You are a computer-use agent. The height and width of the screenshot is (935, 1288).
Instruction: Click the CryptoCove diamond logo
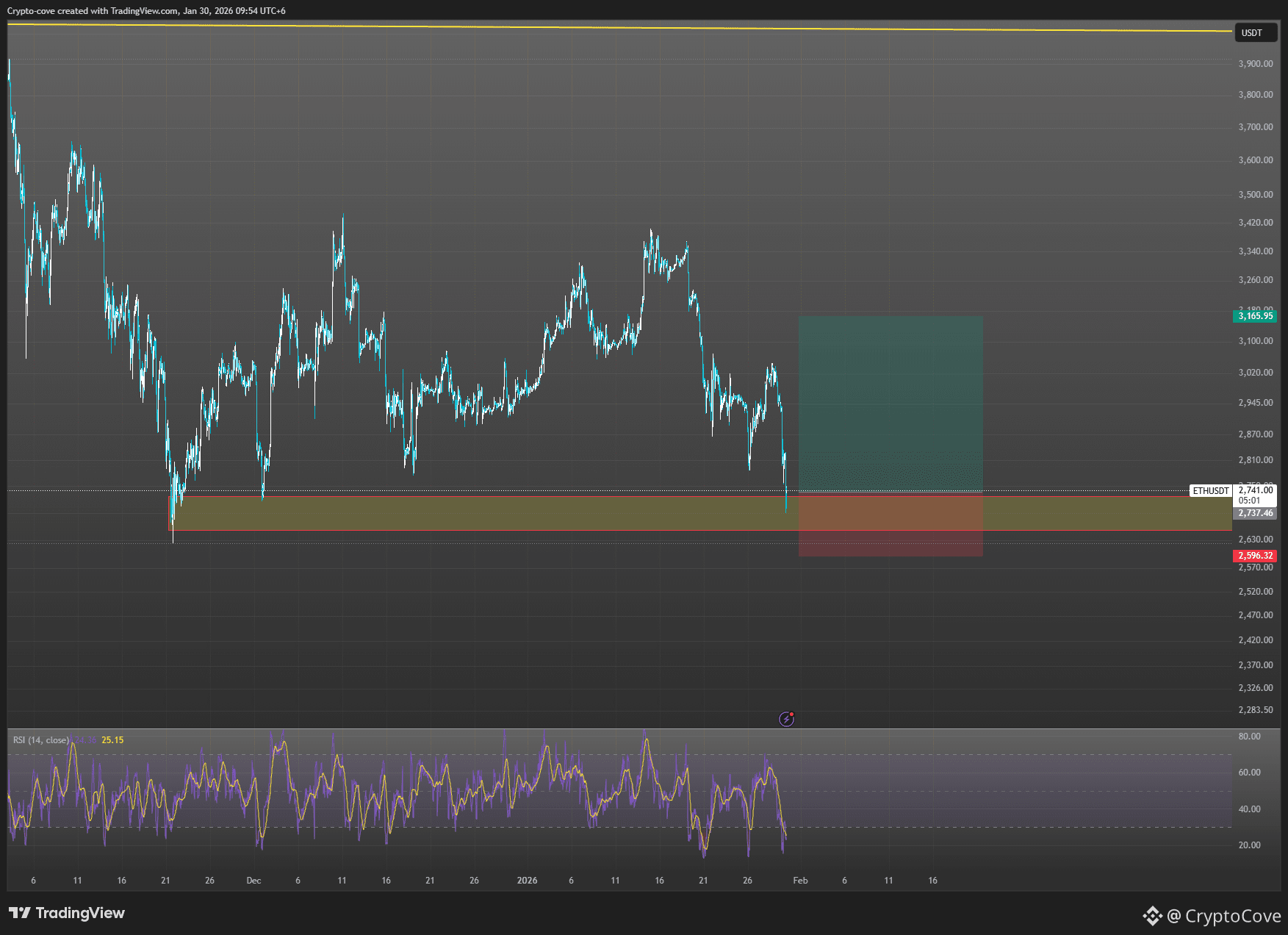[x=1153, y=916]
